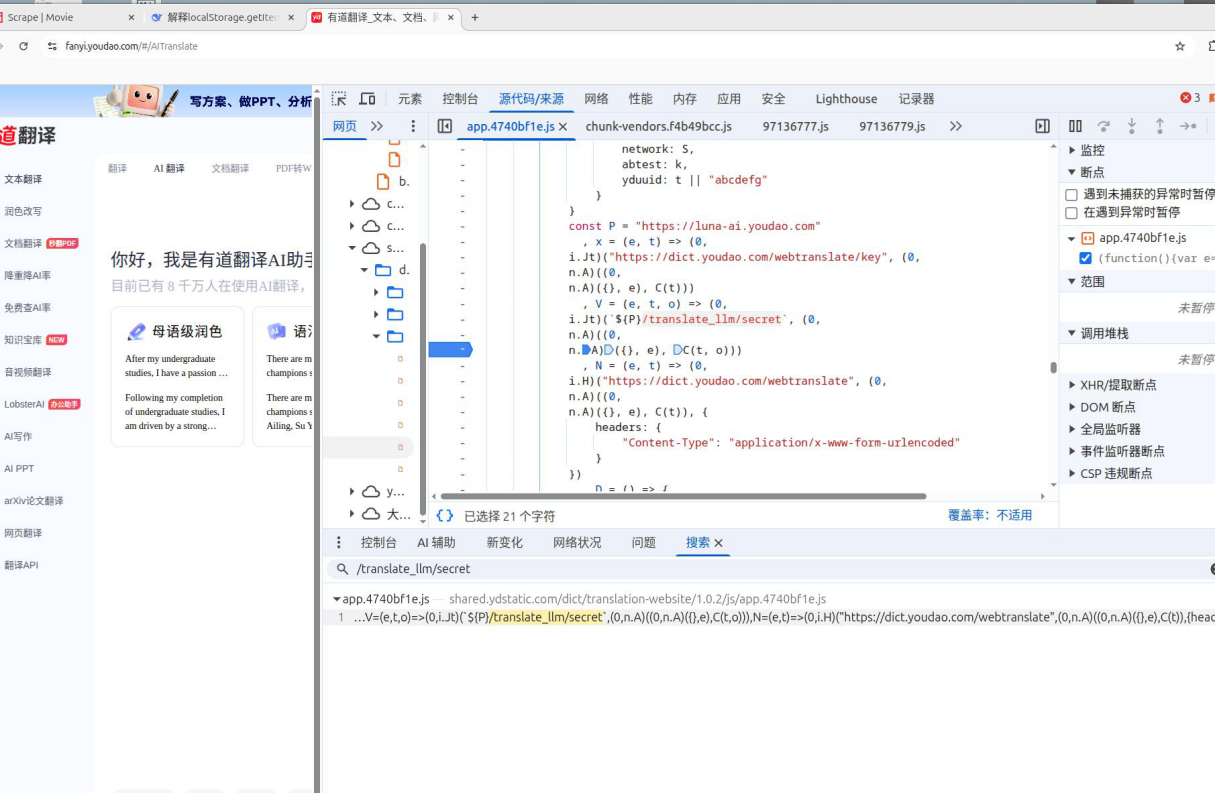
Task: Click the step over icon
Action: coord(1104,126)
